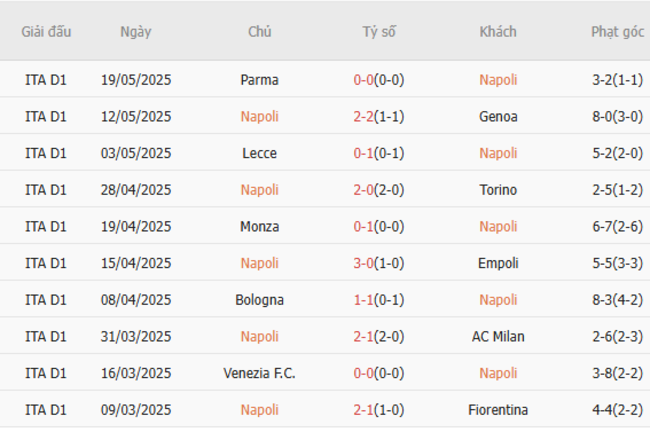This screenshot has height=432, width=650.
Task: Click the "Giải đấu" column header
Action: click(46, 31)
